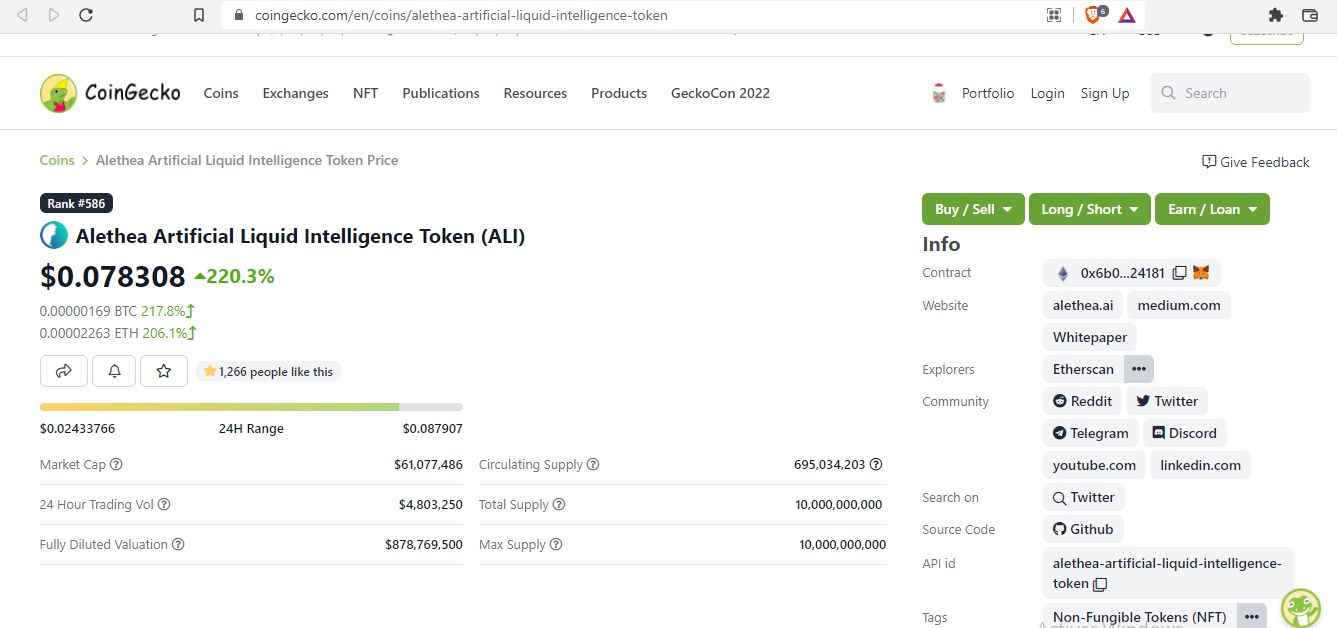Open Exchanges menu
This screenshot has height=628, width=1337.
tap(295, 93)
